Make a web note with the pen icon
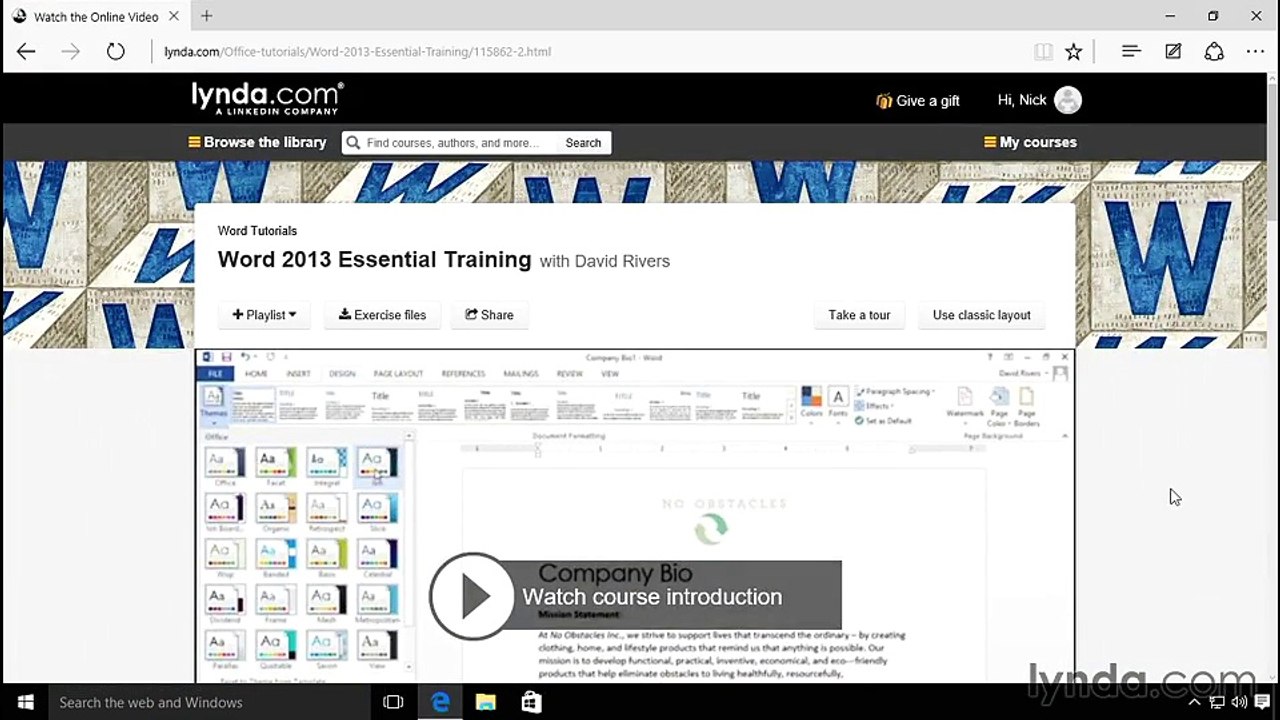The width and height of the screenshot is (1280, 720). coord(1173,52)
